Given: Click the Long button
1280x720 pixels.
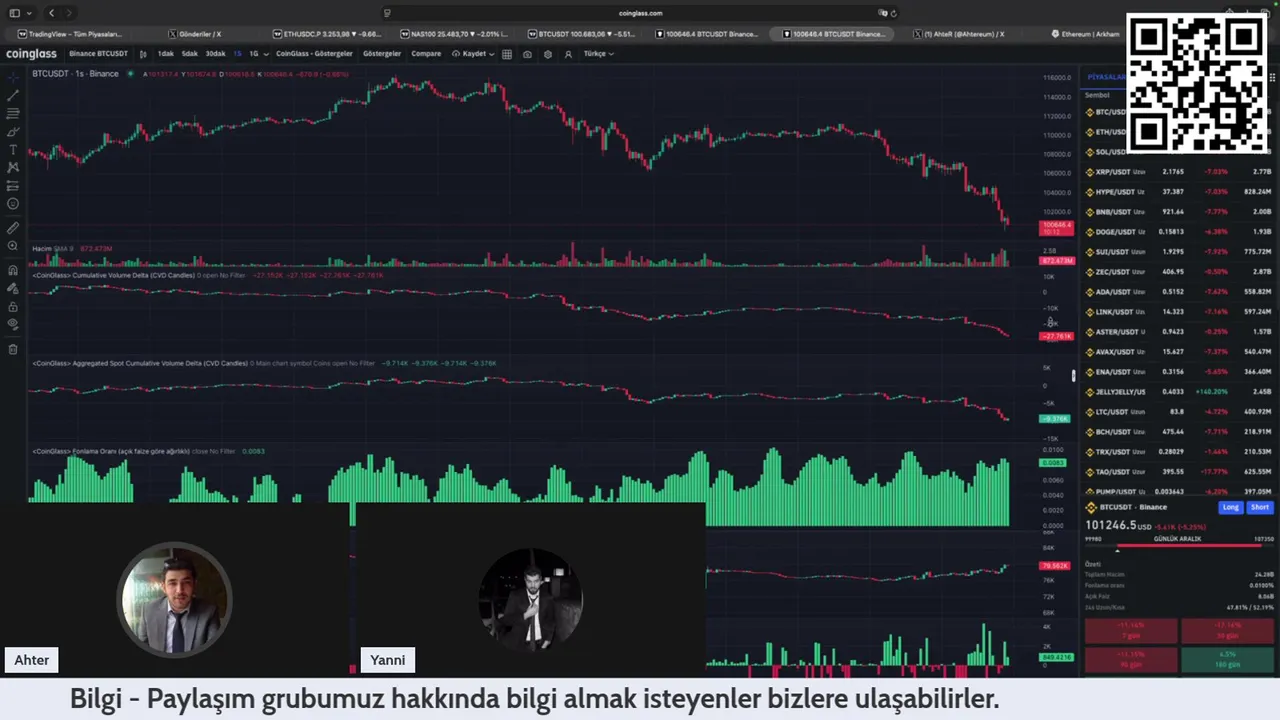Looking at the screenshot, I should pos(1230,507).
